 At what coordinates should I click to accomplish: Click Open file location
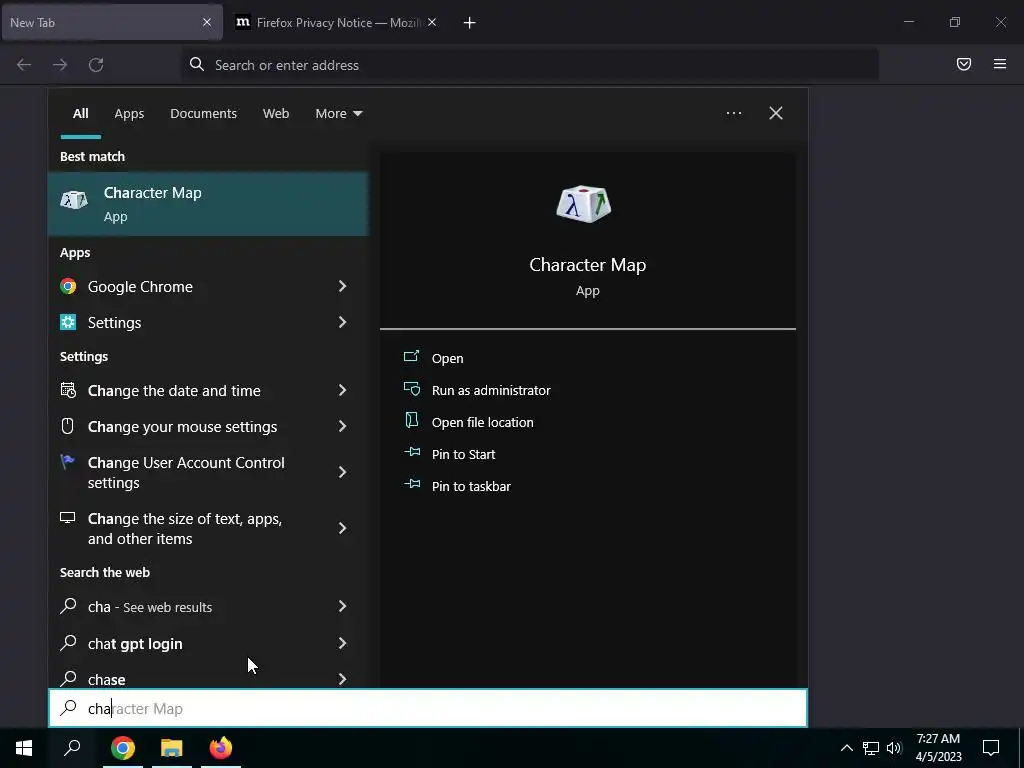click(x=483, y=423)
